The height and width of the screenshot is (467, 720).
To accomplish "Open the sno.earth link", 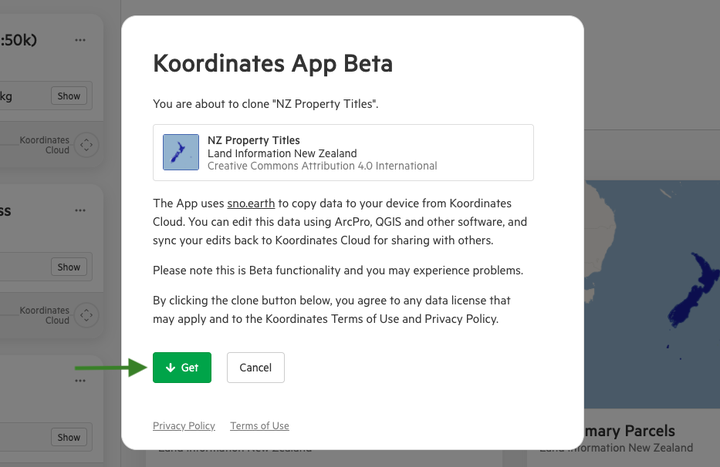I will 251,203.
